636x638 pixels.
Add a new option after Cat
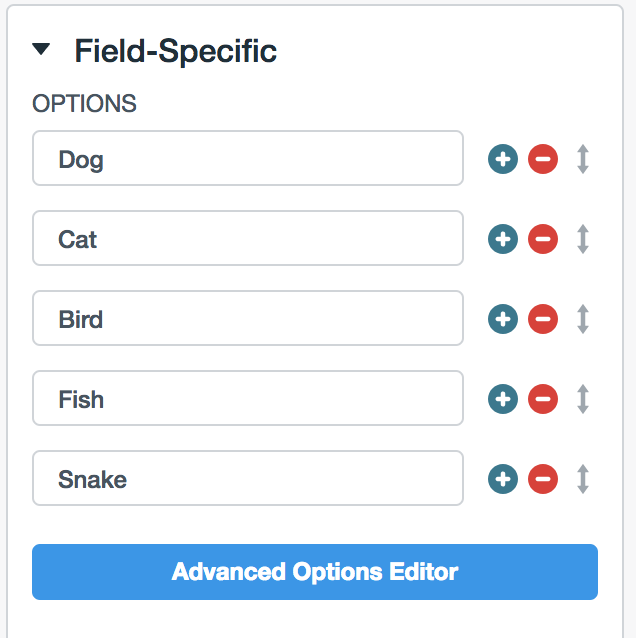(503, 239)
